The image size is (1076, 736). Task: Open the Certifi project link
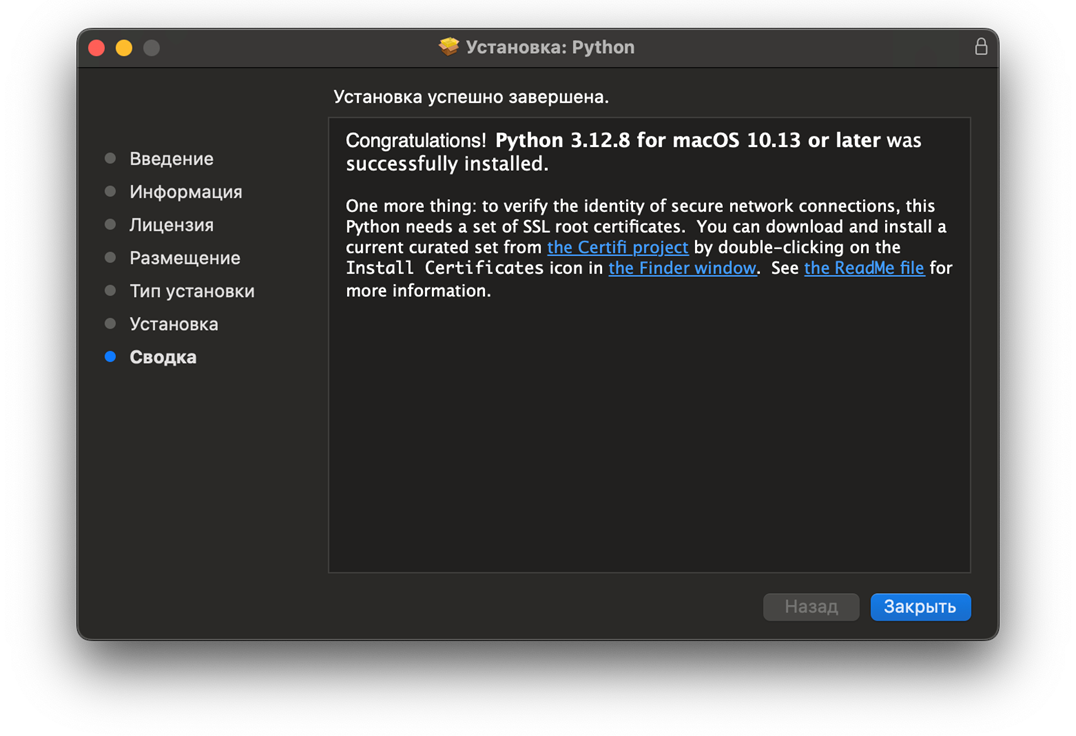coord(617,247)
